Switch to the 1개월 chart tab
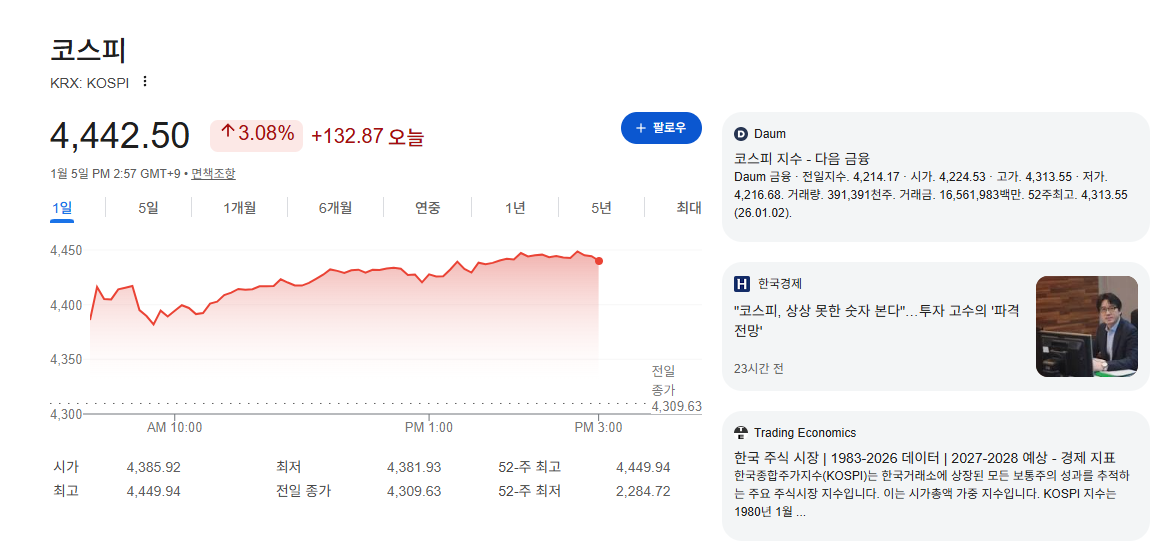This screenshot has width=1170, height=550. click(240, 208)
